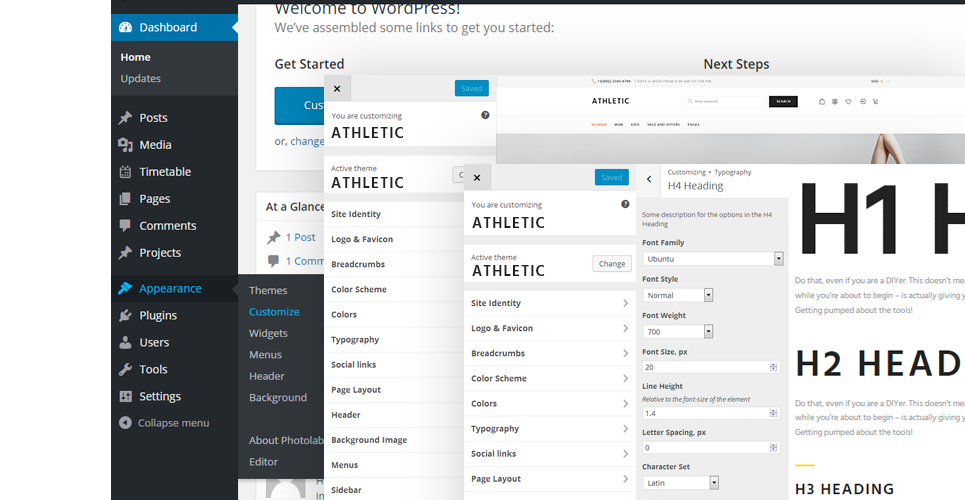
Task: Open the Font Family dropdown showing Ubuntu
Action: point(713,259)
